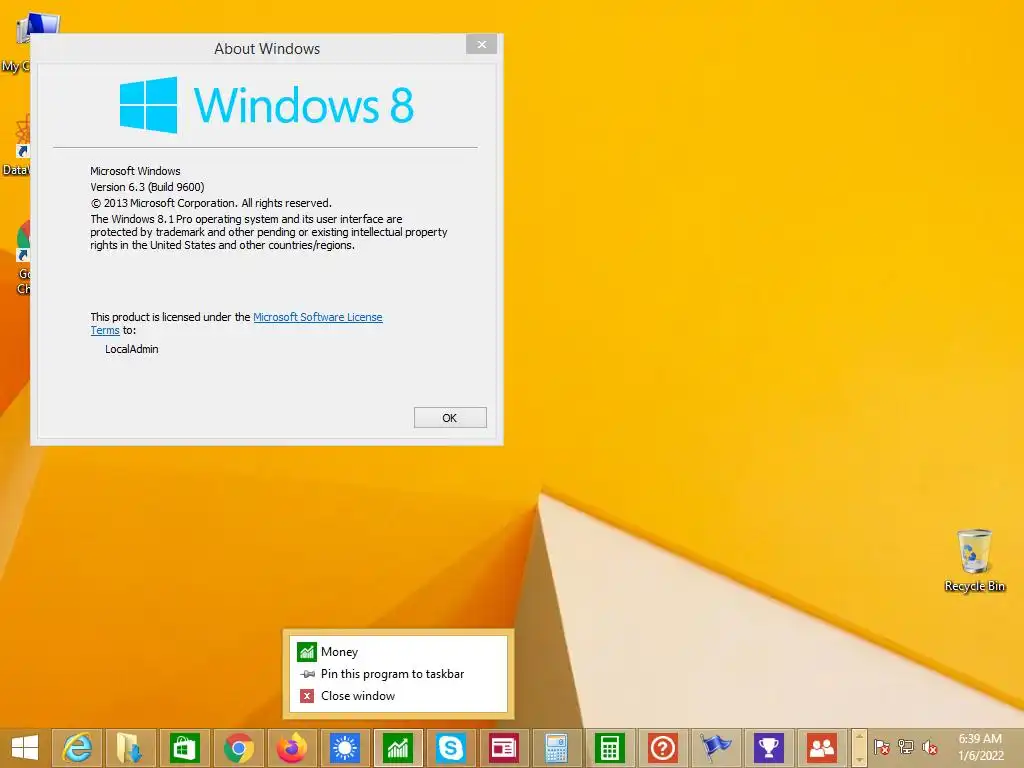This screenshot has width=1024, height=768.
Task: Close the About Windows dialog
Action: pos(481,44)
